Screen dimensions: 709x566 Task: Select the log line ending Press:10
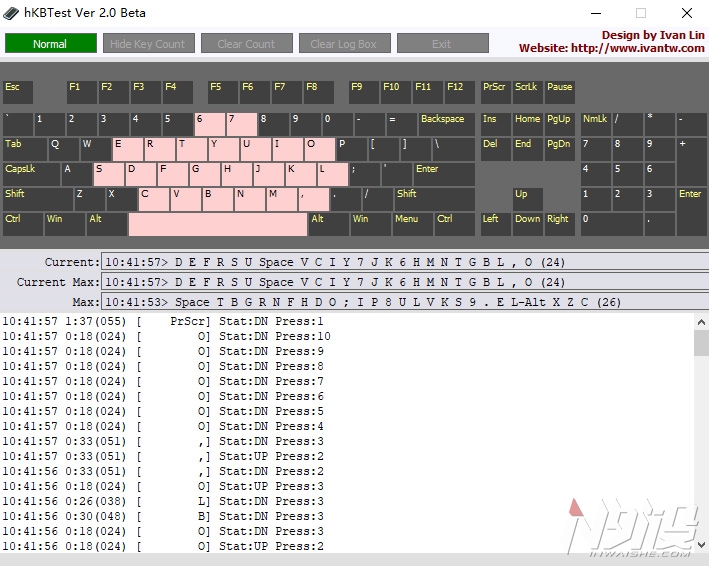tap(167, 336)
